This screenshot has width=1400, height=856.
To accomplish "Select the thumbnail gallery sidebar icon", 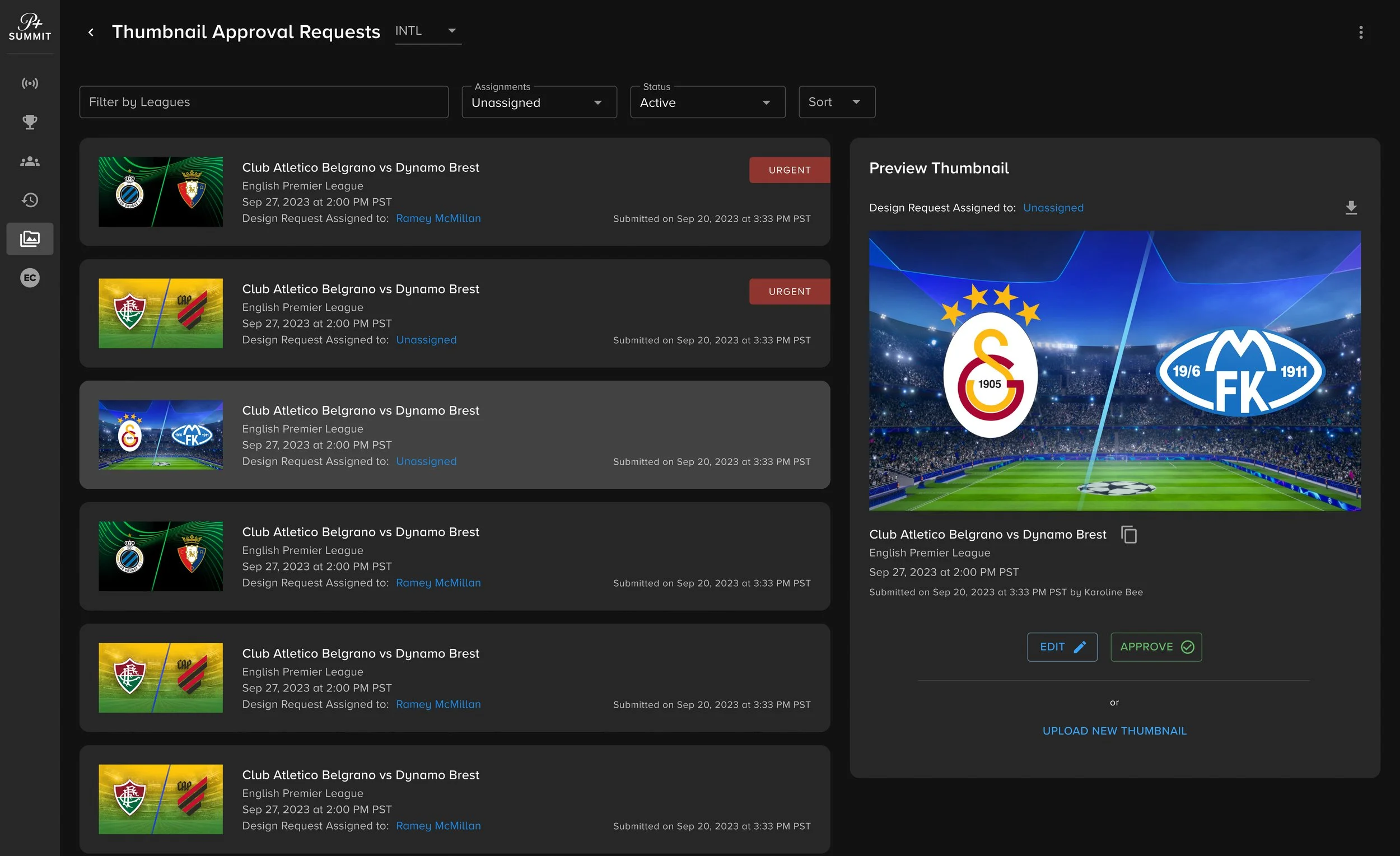I will coord(30,238).
